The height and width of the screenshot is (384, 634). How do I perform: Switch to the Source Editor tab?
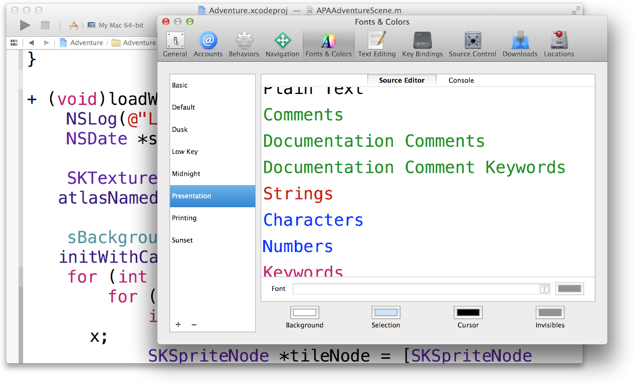pyautogui.click(x=402, y=80)
